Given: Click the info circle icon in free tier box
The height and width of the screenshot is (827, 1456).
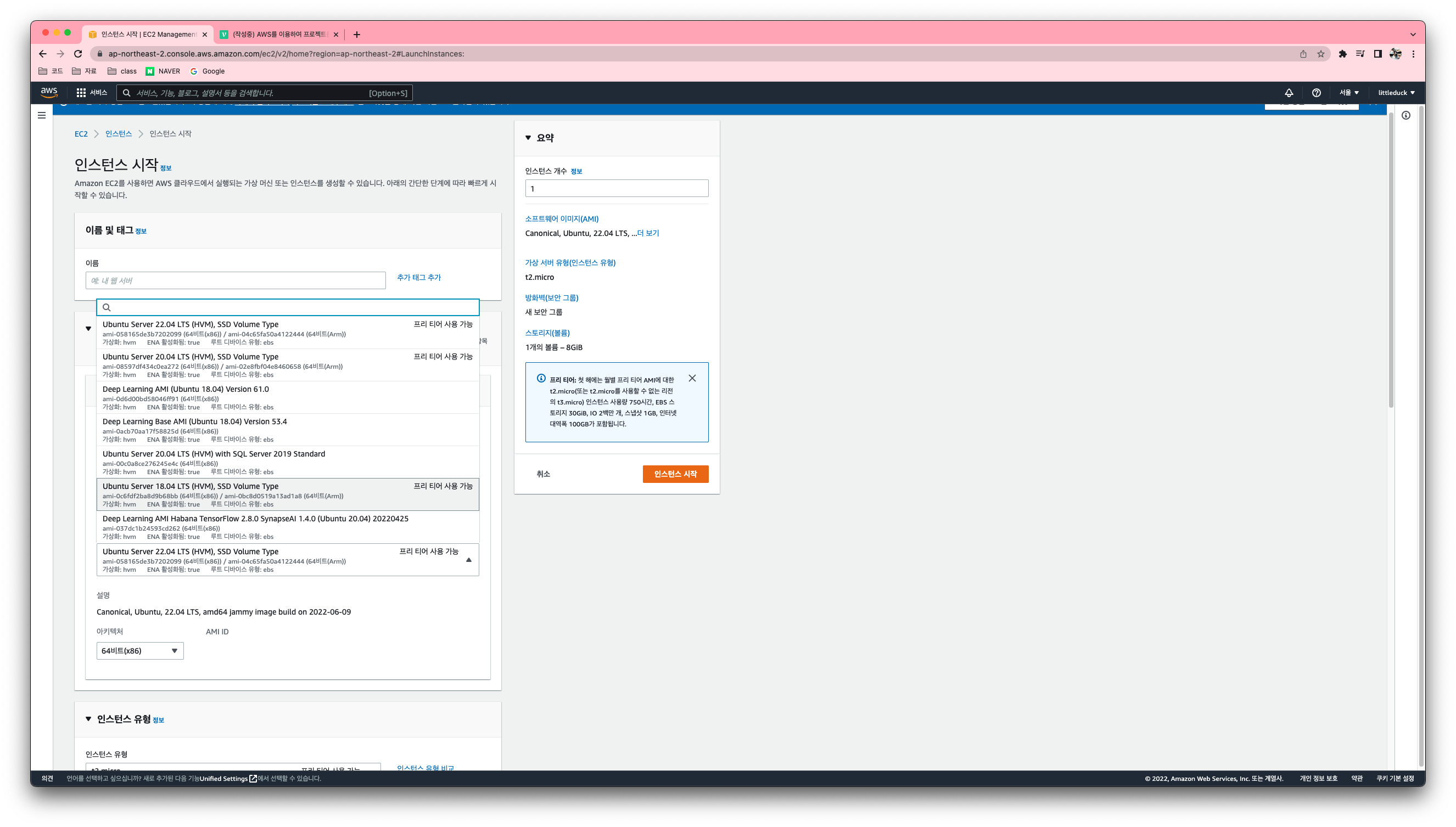Looking at the screenshot, I should click(x=541, y=379).
